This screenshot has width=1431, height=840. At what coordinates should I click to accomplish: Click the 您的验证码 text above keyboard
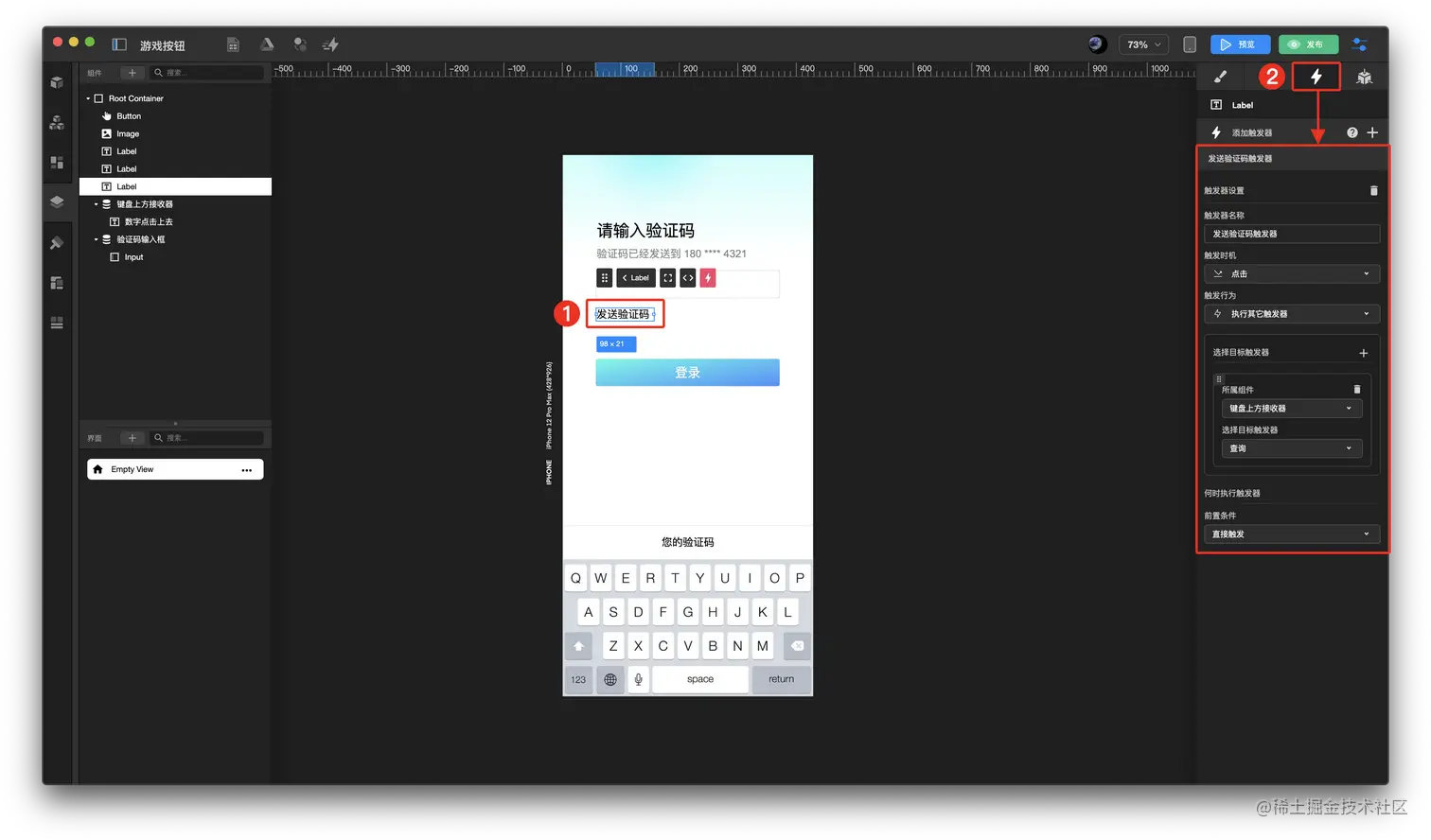688,542
